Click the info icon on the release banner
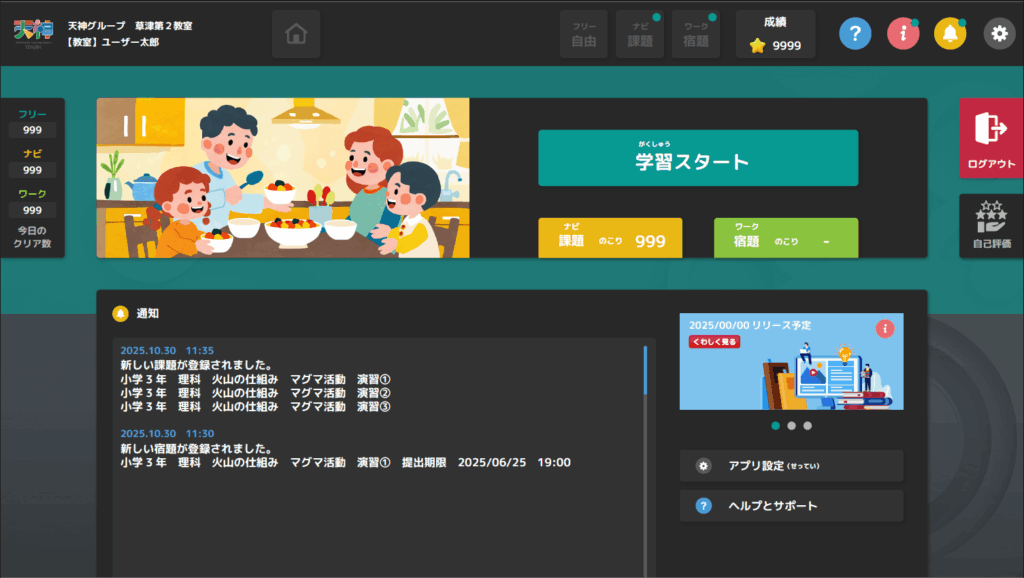Image resolution: width=1024 pixels, height=578 pixels. click(x=884, y=329)
